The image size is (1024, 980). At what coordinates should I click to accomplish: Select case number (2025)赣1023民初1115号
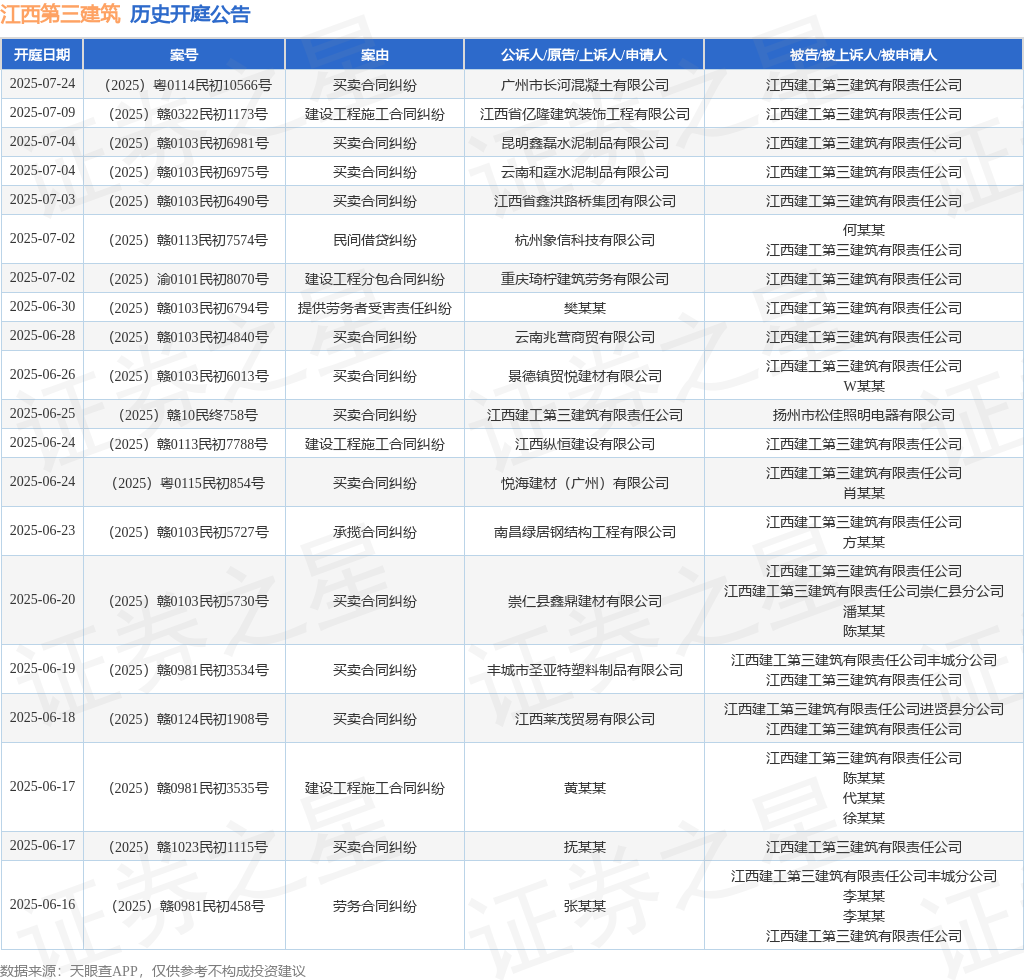coord(187,847)
